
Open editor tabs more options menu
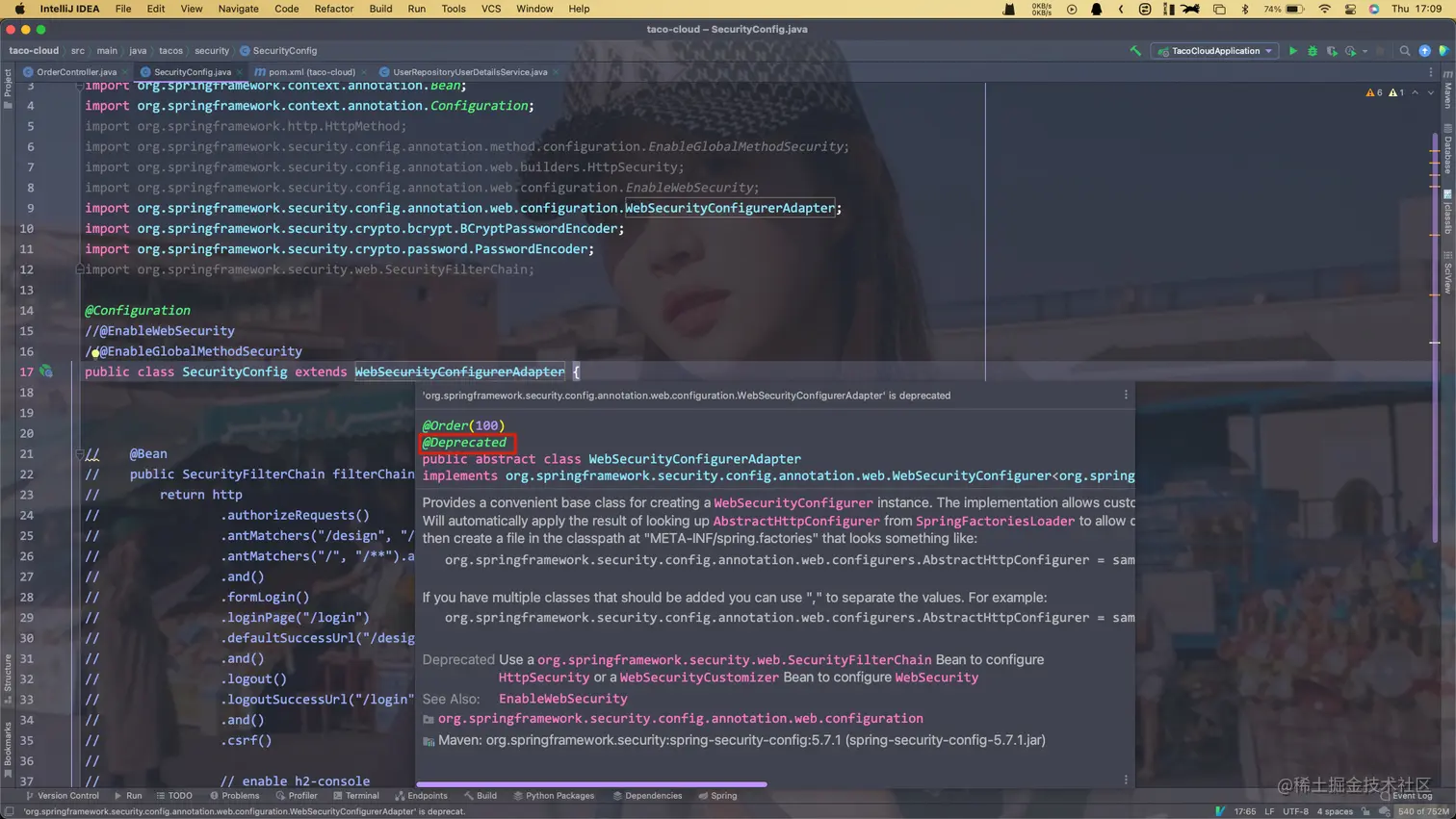(x=1431, y=72)
